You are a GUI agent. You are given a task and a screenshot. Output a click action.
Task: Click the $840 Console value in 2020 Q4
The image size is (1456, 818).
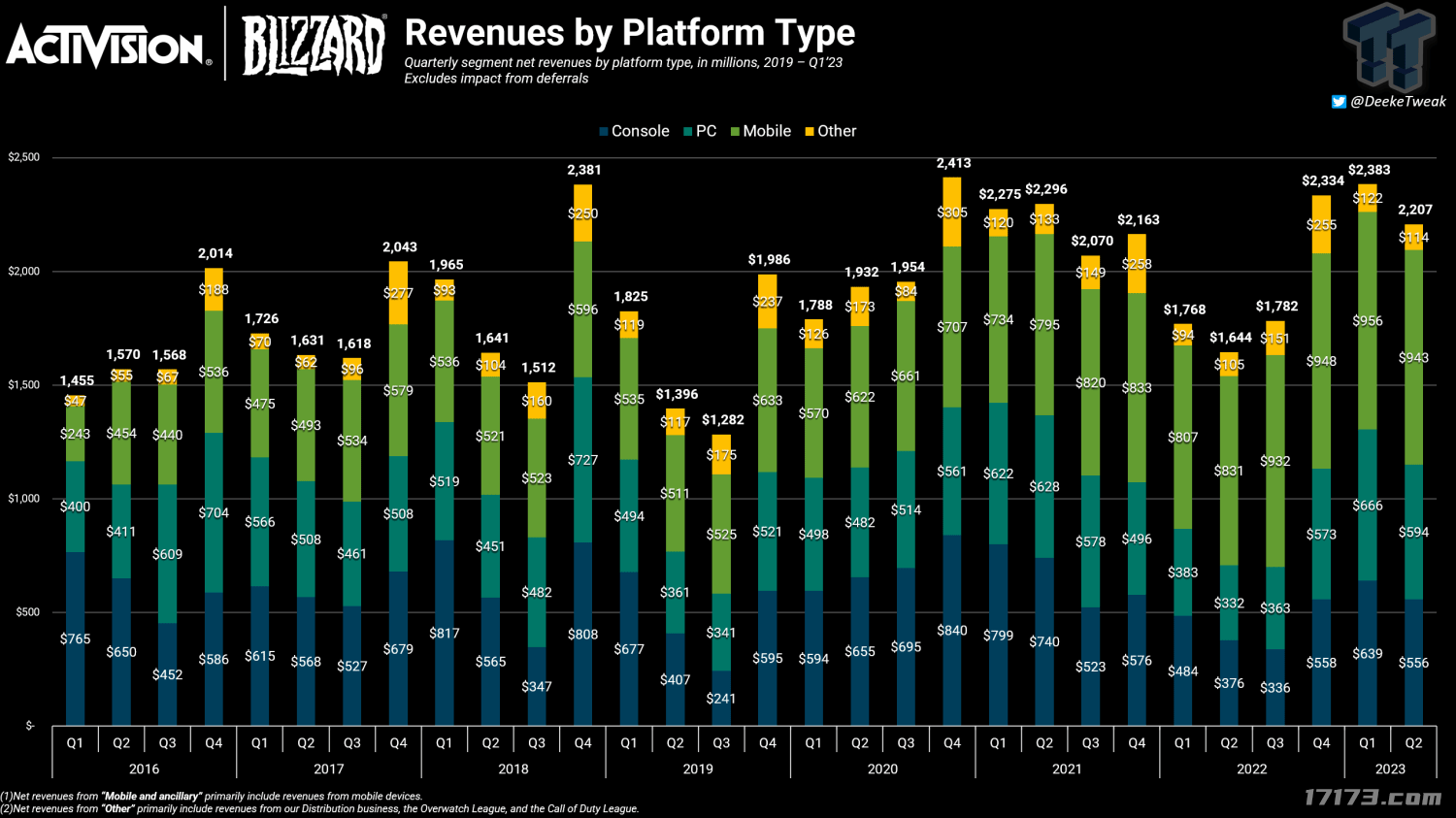click(x=952, y=631)
